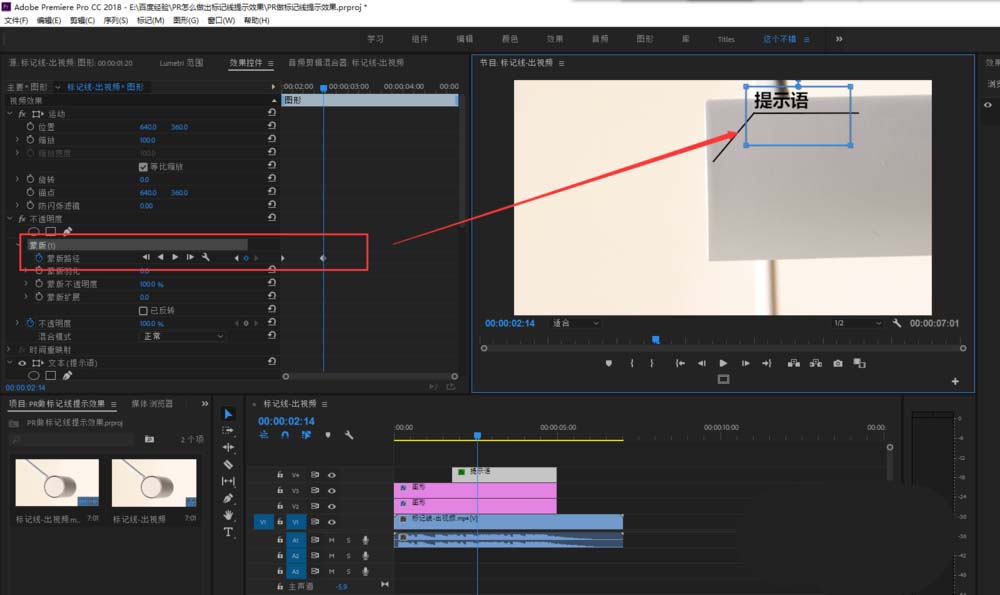Select the Pen tool in the timeline toolbar
The height and width of the screenshot is (595, 1000).
(x=228, y=498)
